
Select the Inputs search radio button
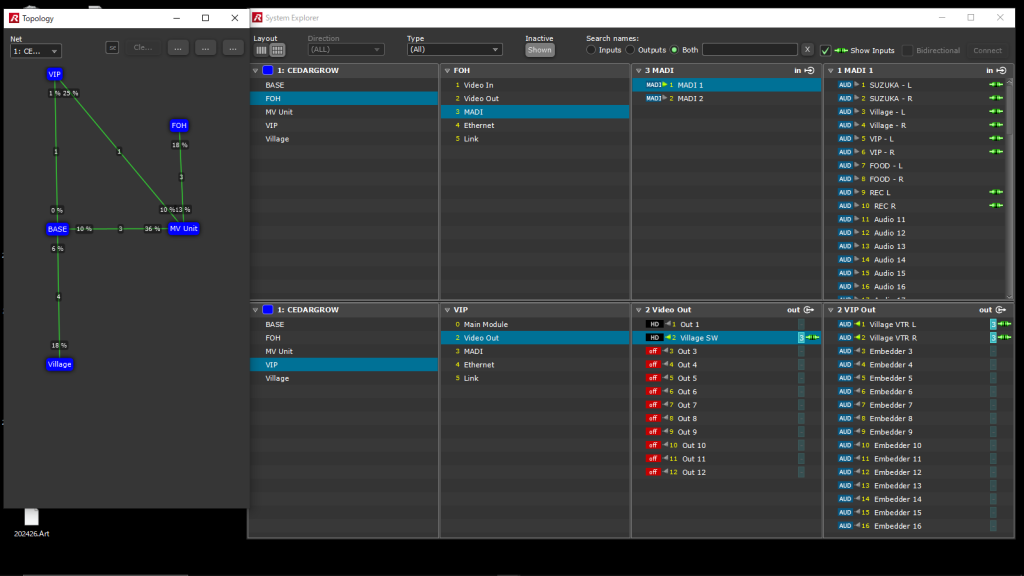591,49
